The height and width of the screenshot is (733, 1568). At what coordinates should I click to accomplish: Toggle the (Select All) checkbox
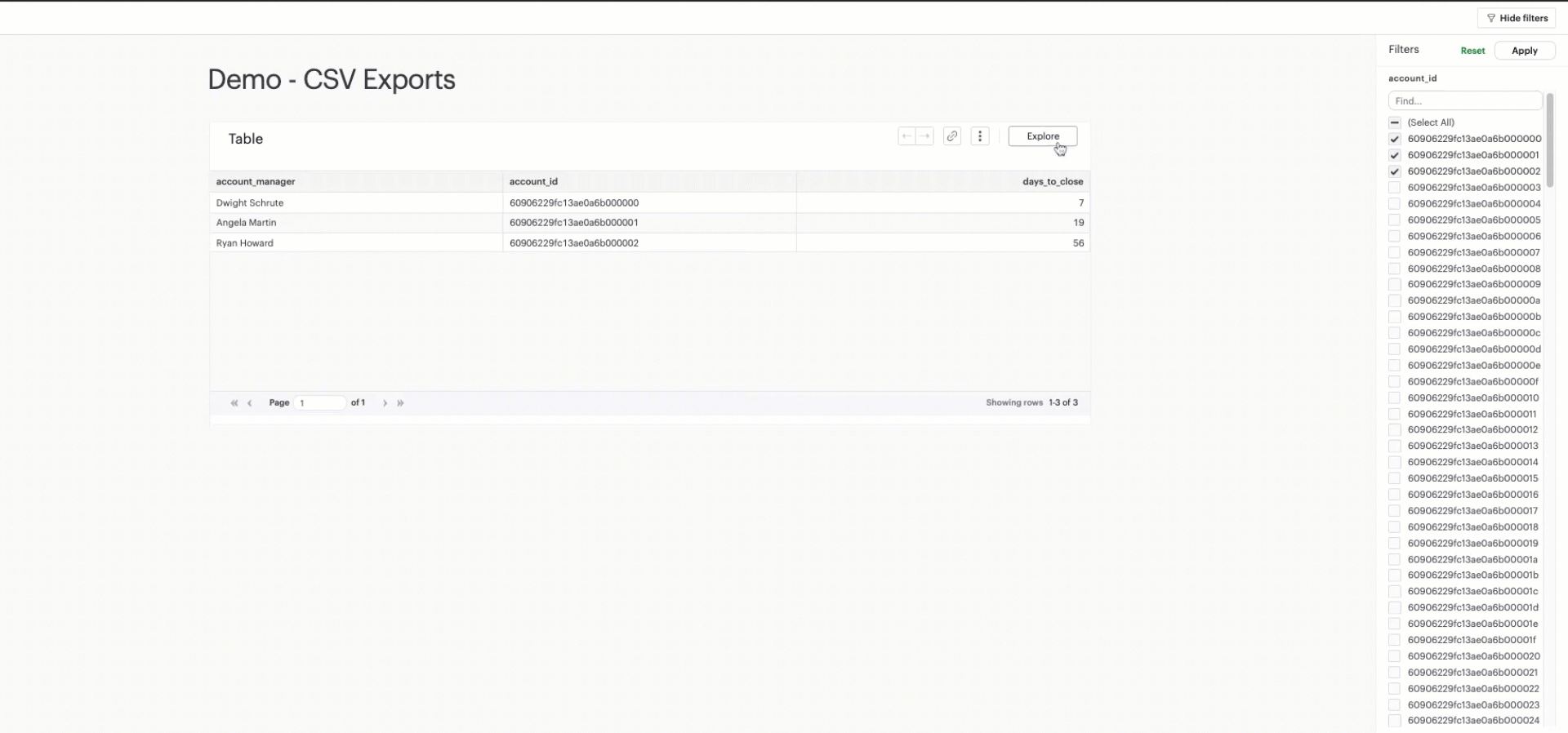coord(1395,123)
